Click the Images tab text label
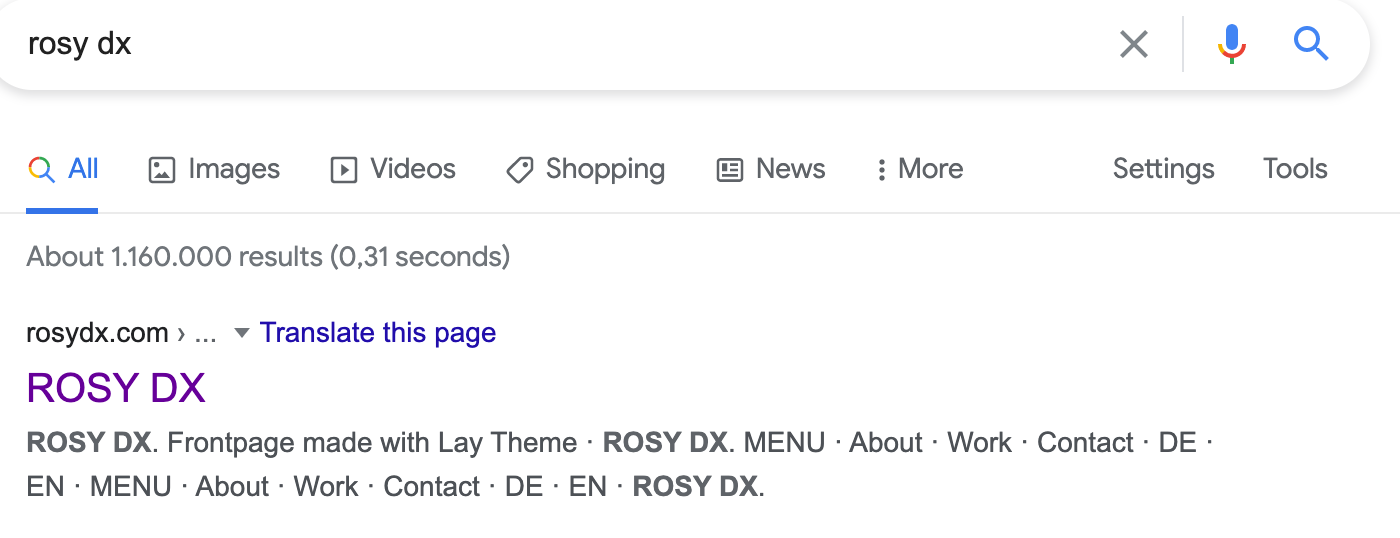 tap(234, 169)
